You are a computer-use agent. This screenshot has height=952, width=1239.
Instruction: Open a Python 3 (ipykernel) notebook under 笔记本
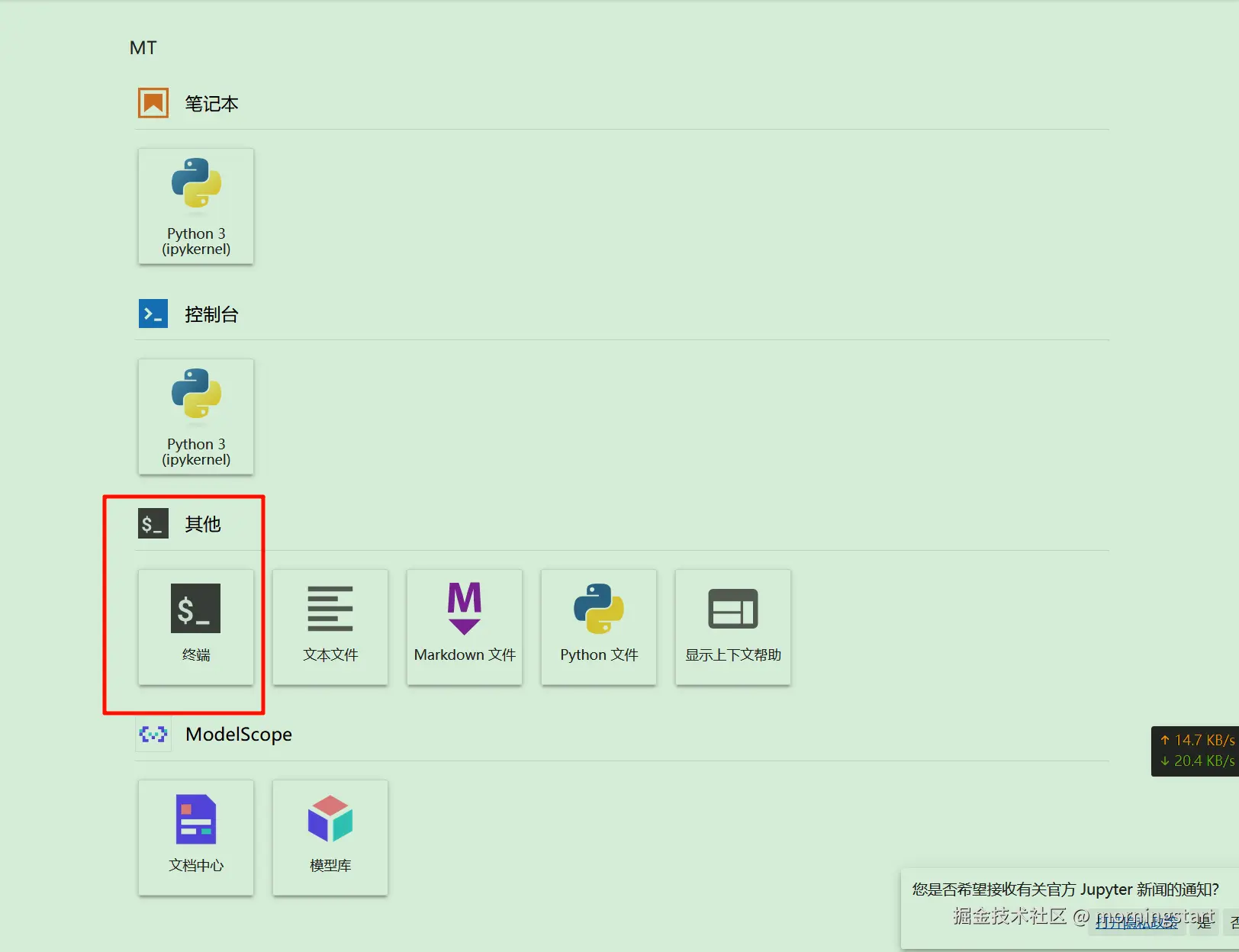(x=195, y=206)
